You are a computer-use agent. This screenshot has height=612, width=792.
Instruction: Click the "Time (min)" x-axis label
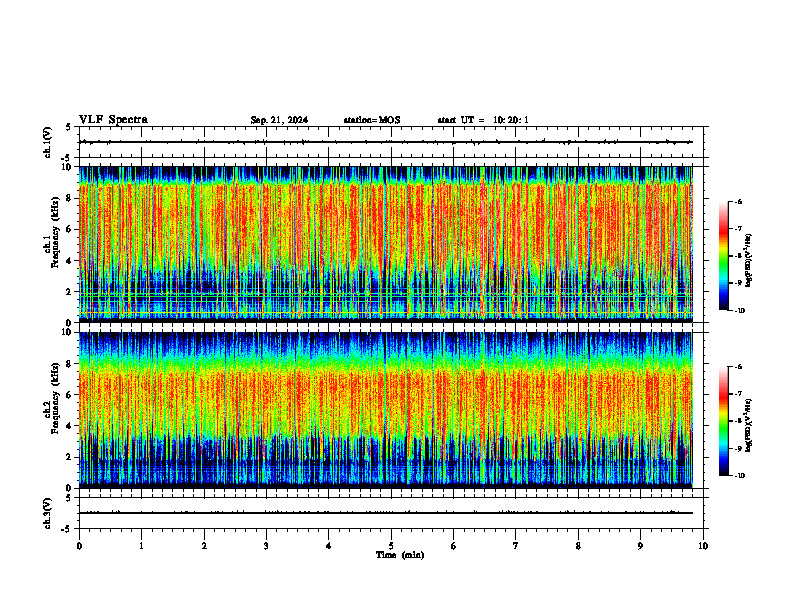tap(400, 555)
